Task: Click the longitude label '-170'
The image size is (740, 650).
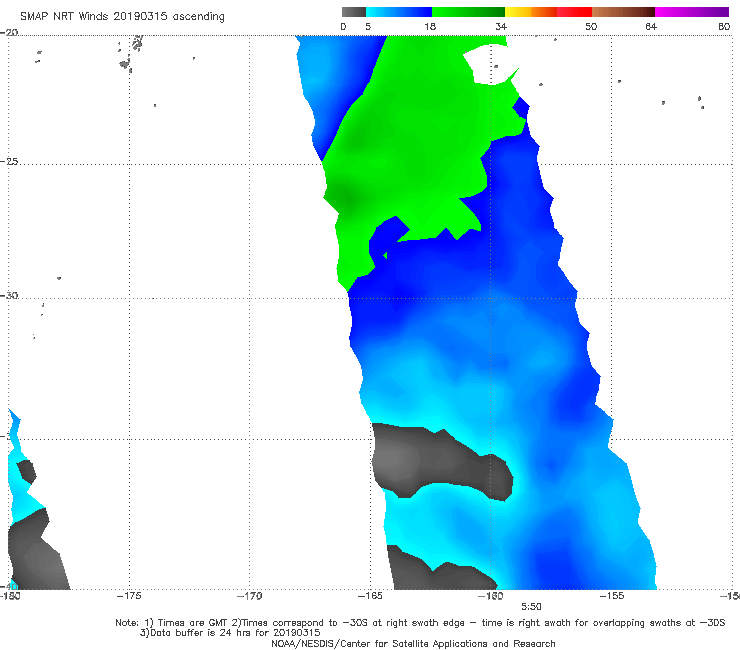Action: pyautogui.click(x=249, y=596)
